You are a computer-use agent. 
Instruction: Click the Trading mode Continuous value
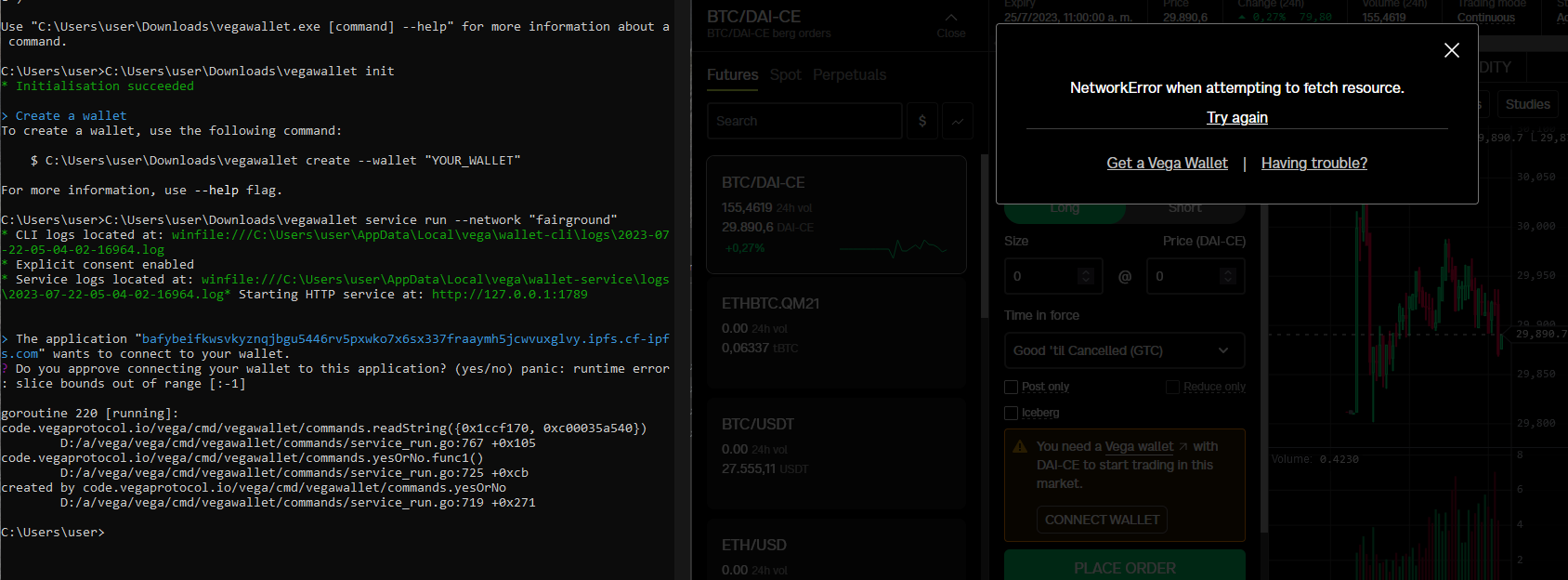pos(1485,18)
